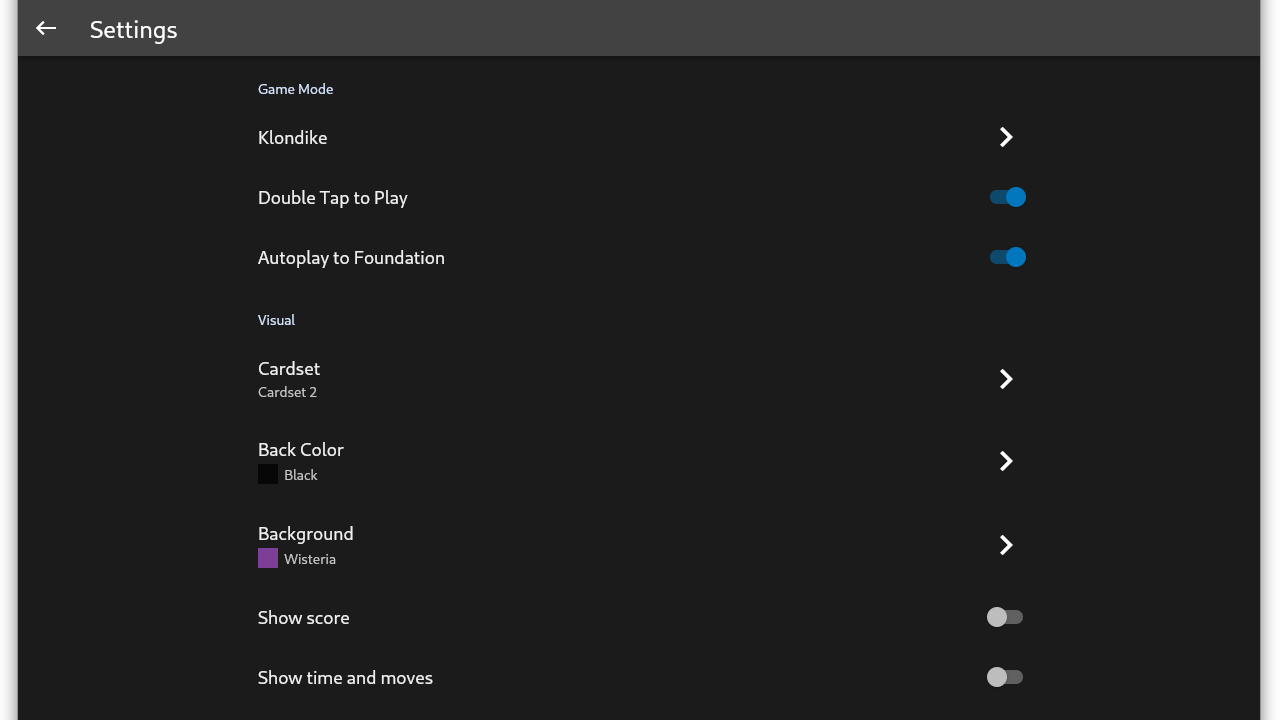
Task: Click the Double Tap to Play label
Action: pyautogui.click(x=333, y=198)
